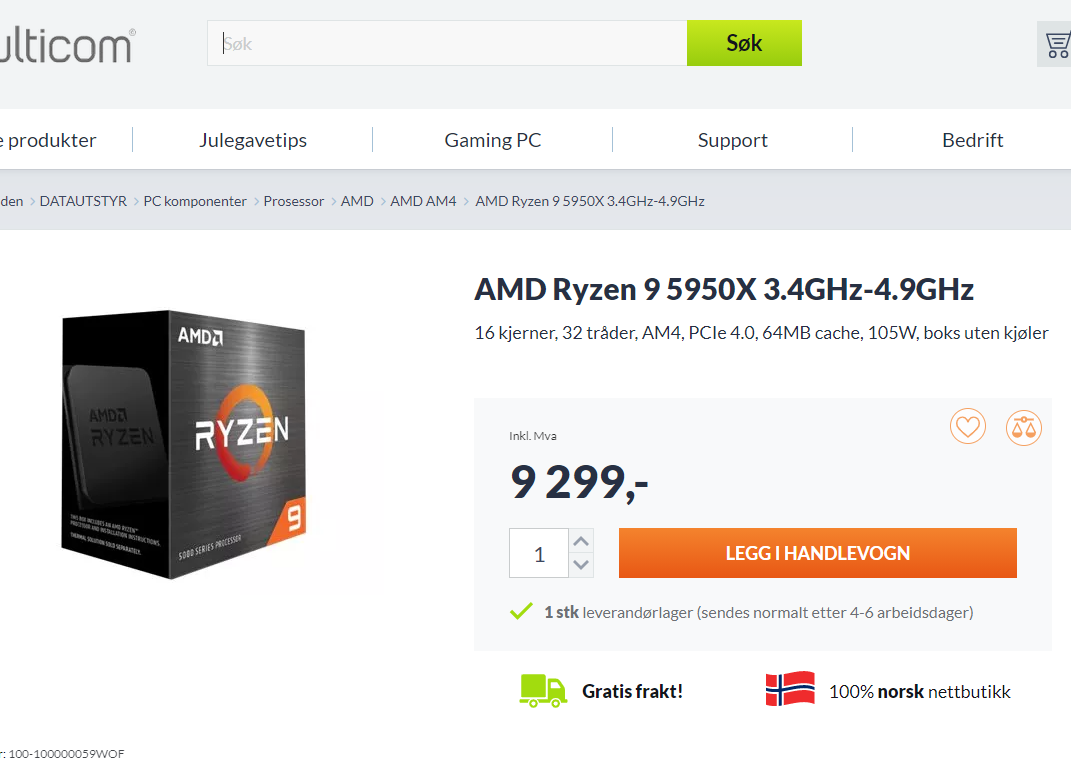
Task: Open the Gaming PC menu
Action: coord(493,140)
